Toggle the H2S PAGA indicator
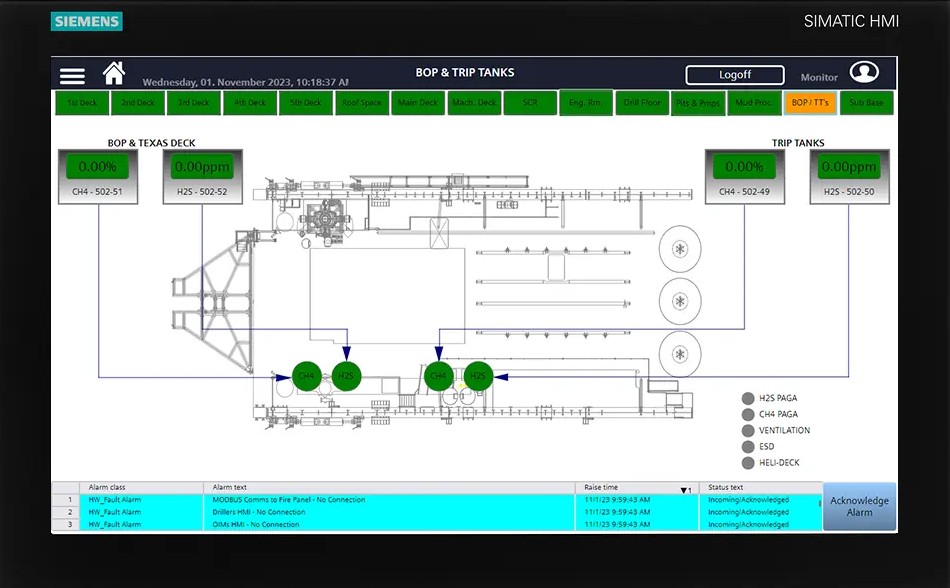This screenshot has width=950, height=588. [748, 399]
